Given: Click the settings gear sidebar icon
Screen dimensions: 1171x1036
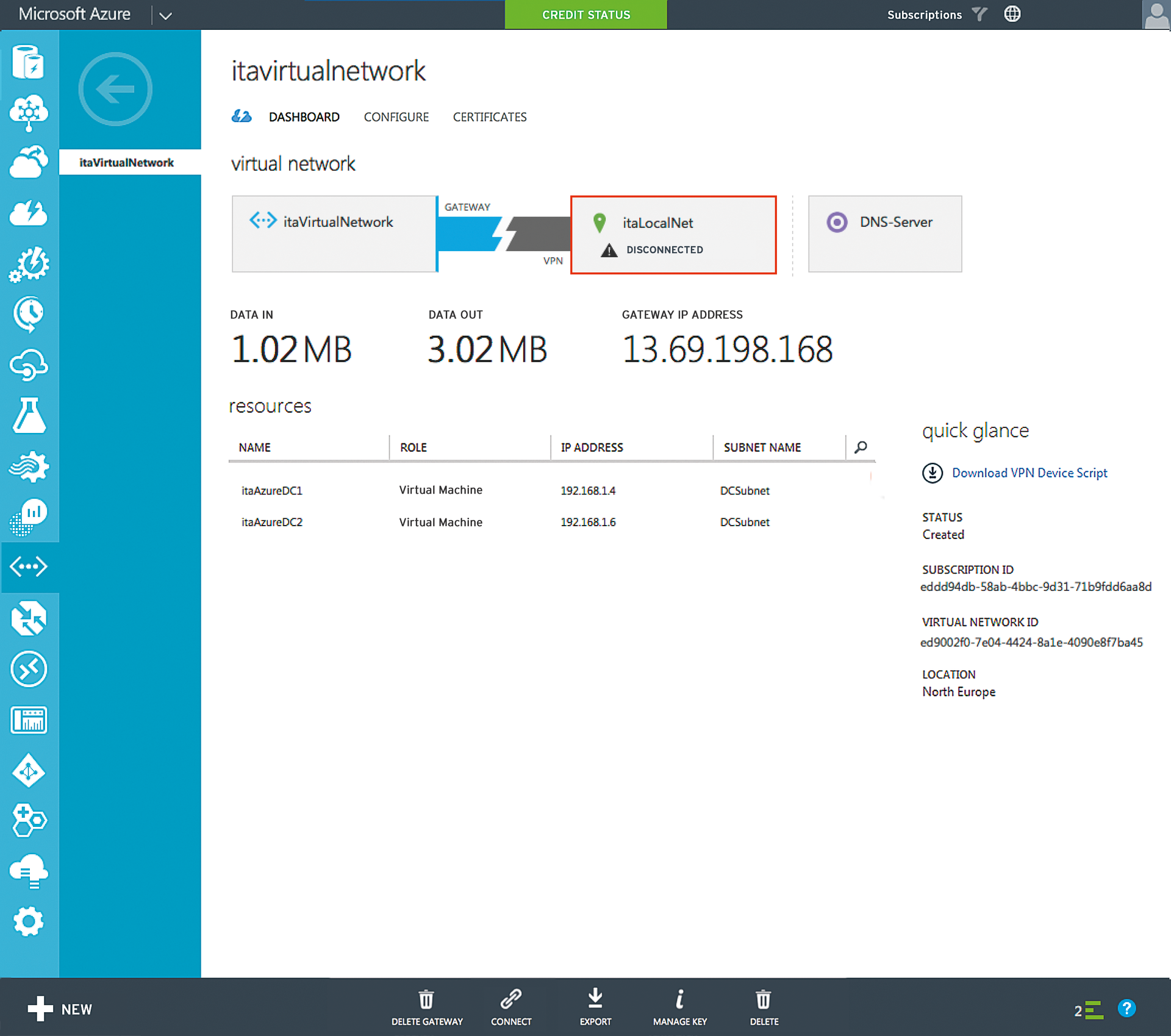Looking at the screenshot, I should pos(29,921).
